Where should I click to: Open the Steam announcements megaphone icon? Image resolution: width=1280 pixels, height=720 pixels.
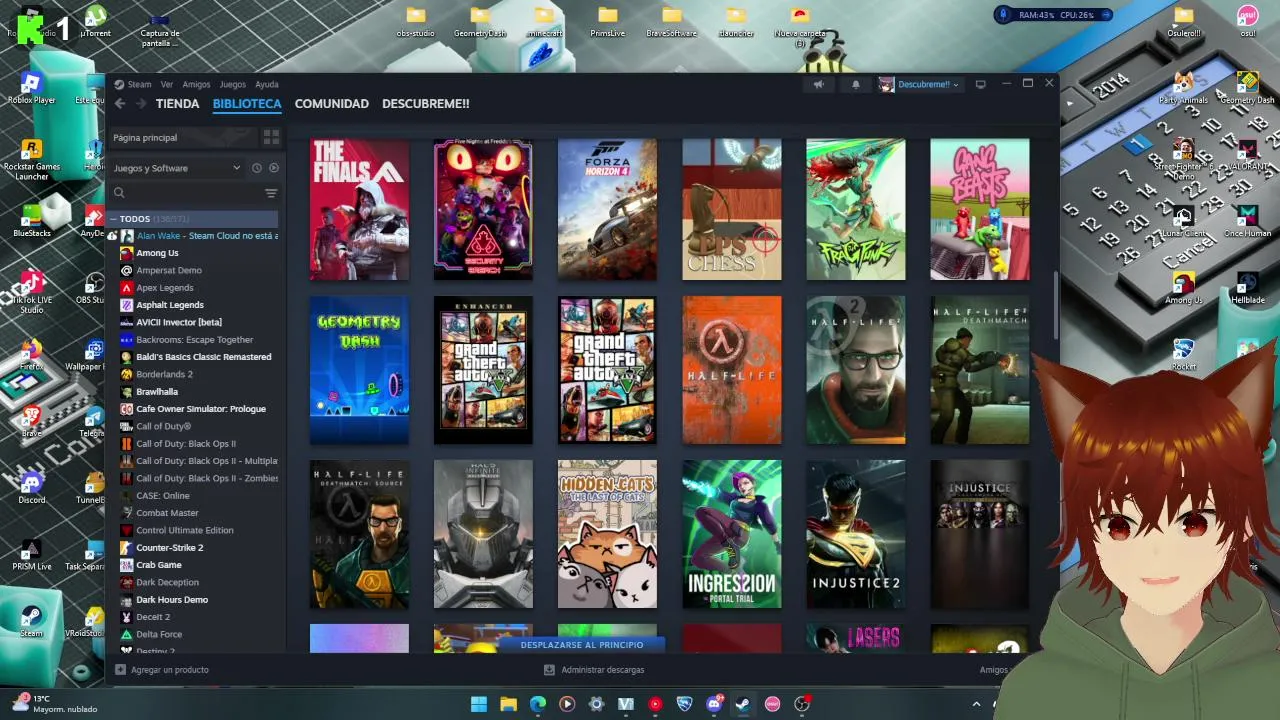(818, 84)
